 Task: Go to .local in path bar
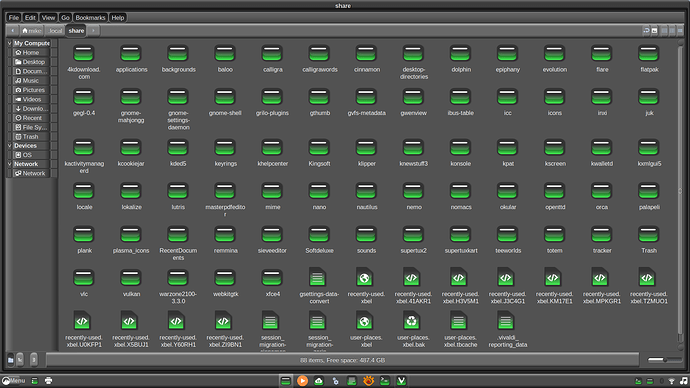click(55, 30)
